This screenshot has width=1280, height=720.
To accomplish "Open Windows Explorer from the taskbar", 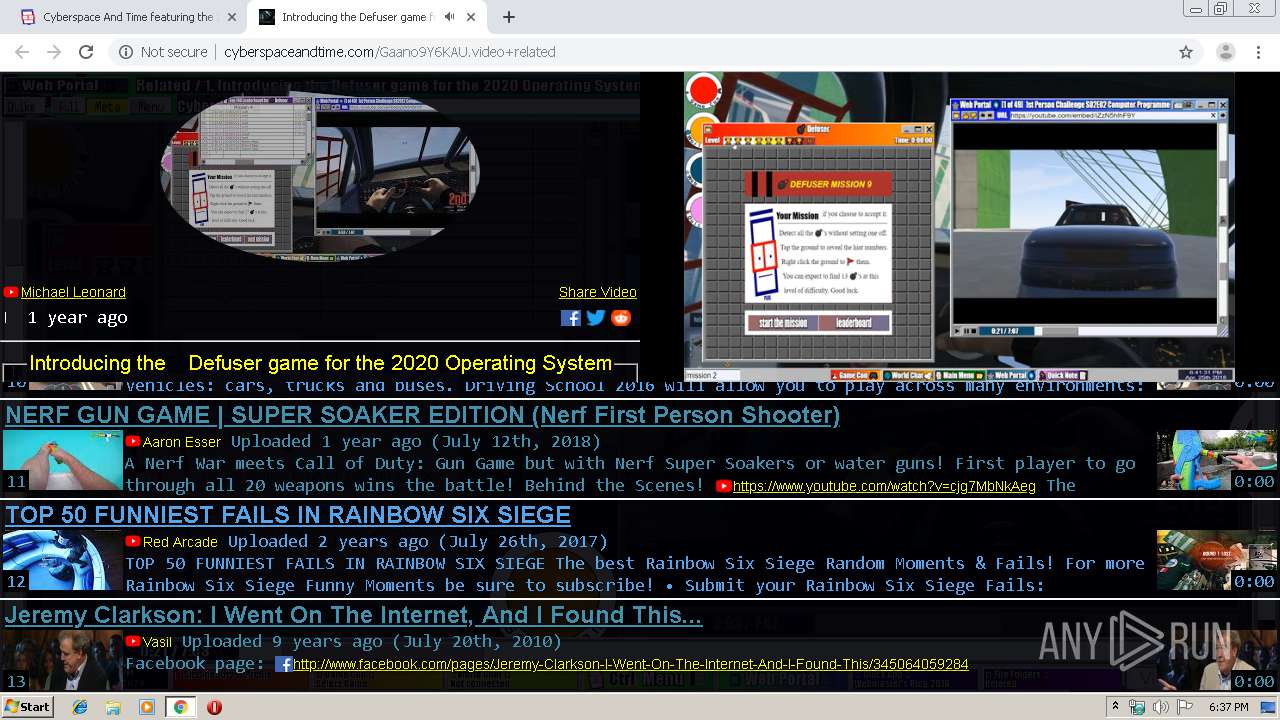I will click(x=113, y=707).
